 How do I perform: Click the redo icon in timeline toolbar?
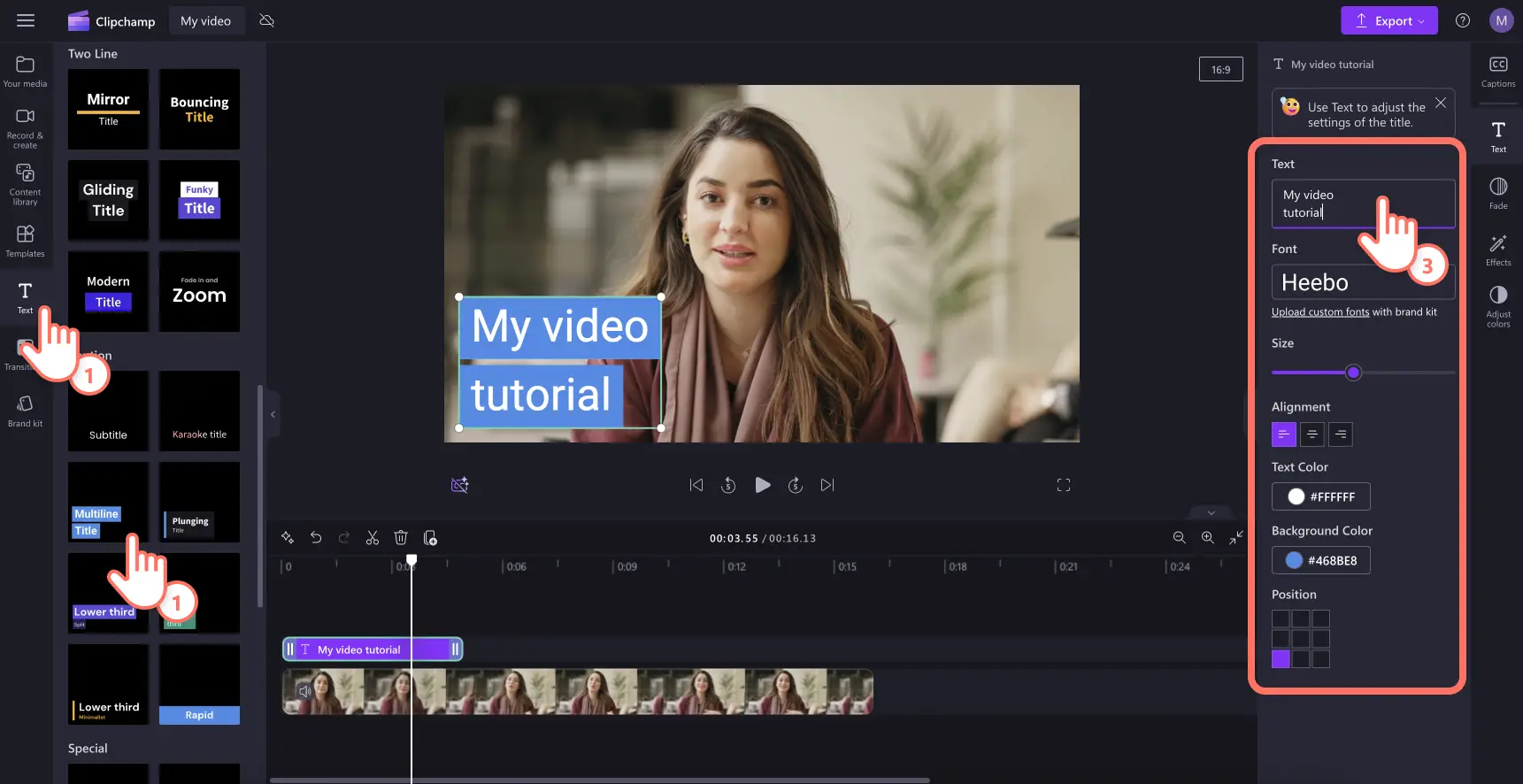344,537
